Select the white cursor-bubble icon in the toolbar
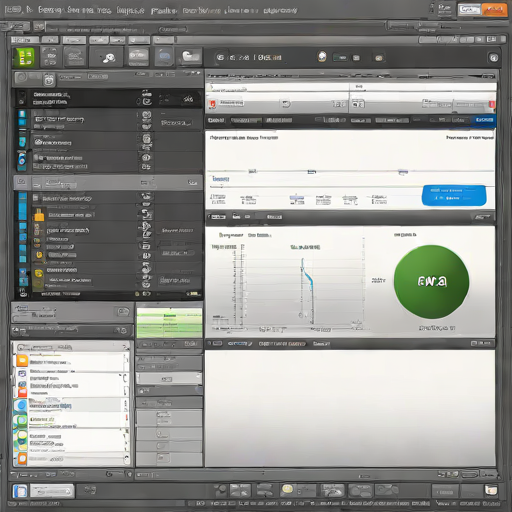This screenshot has height=512, width=512. (x=107, y=58)
